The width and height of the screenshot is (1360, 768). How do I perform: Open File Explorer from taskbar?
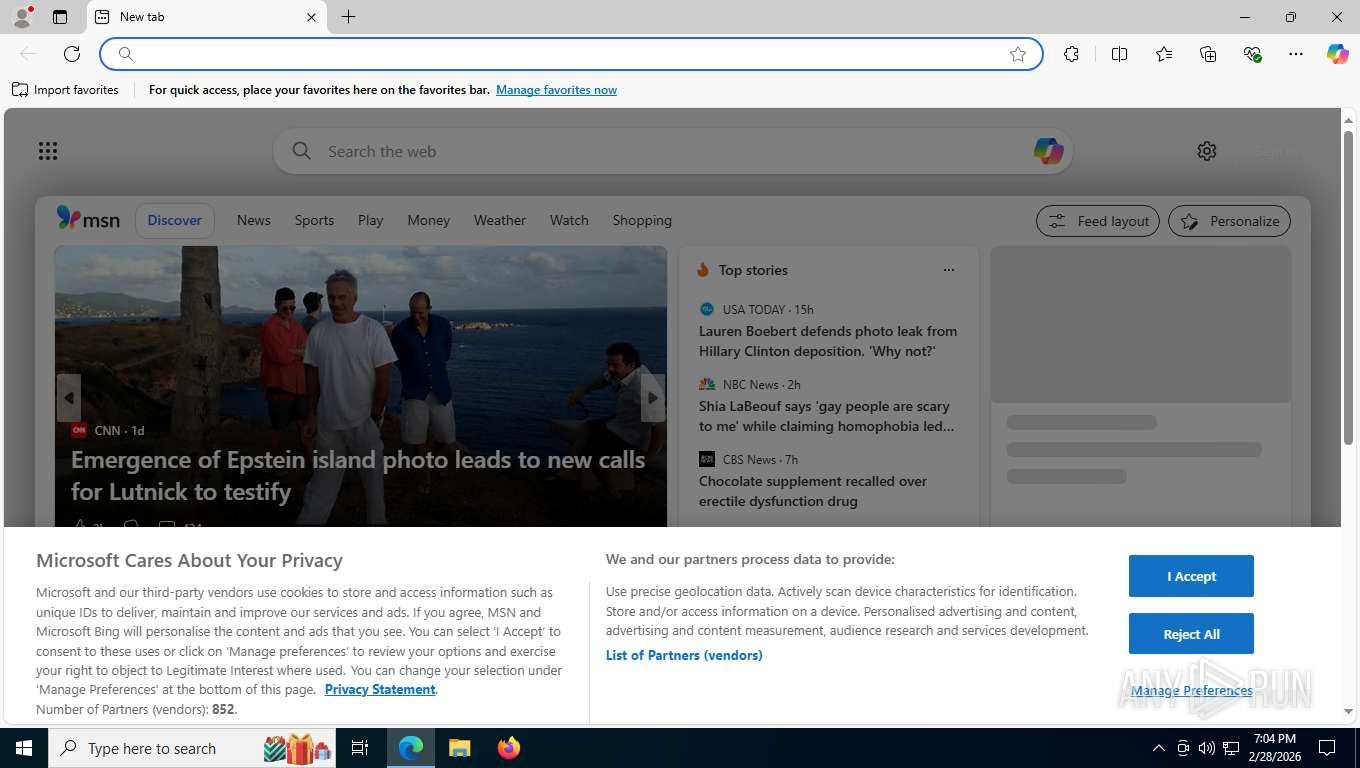click(459, 748)
